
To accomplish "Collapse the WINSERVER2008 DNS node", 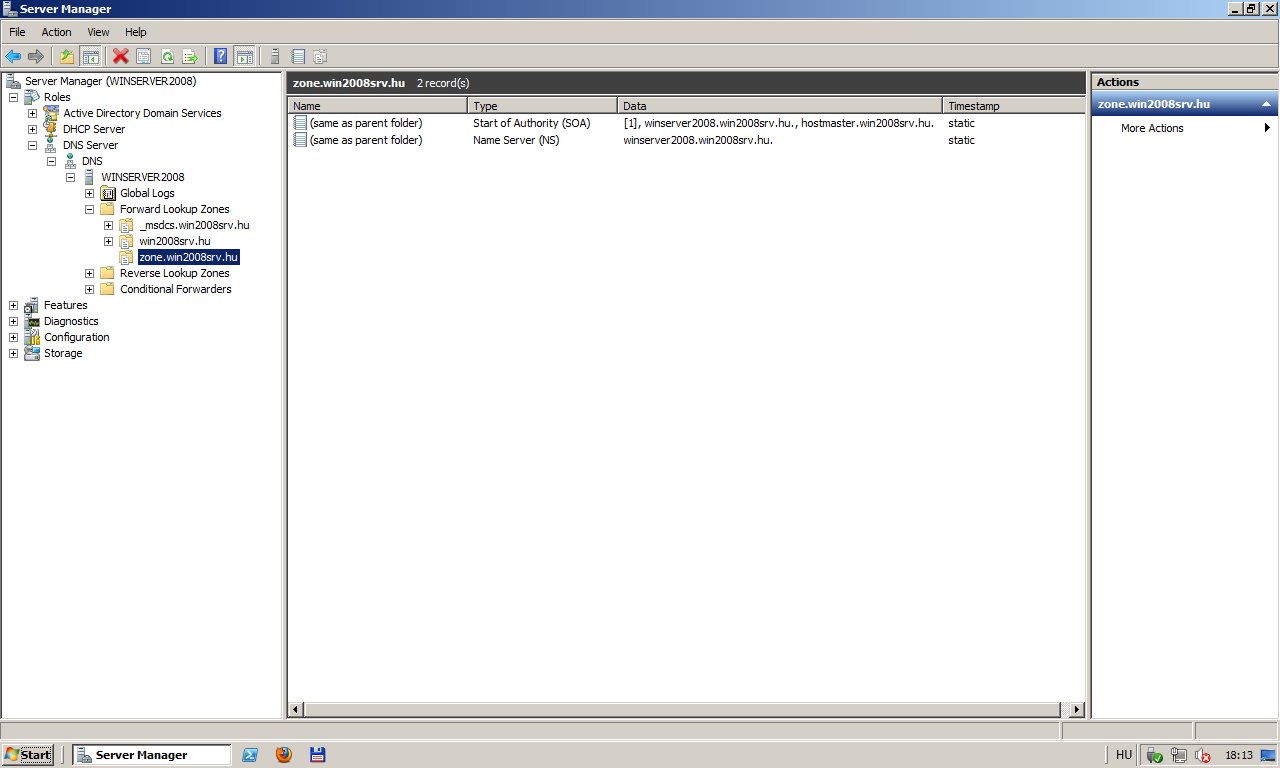I will [x=70, y=177].
